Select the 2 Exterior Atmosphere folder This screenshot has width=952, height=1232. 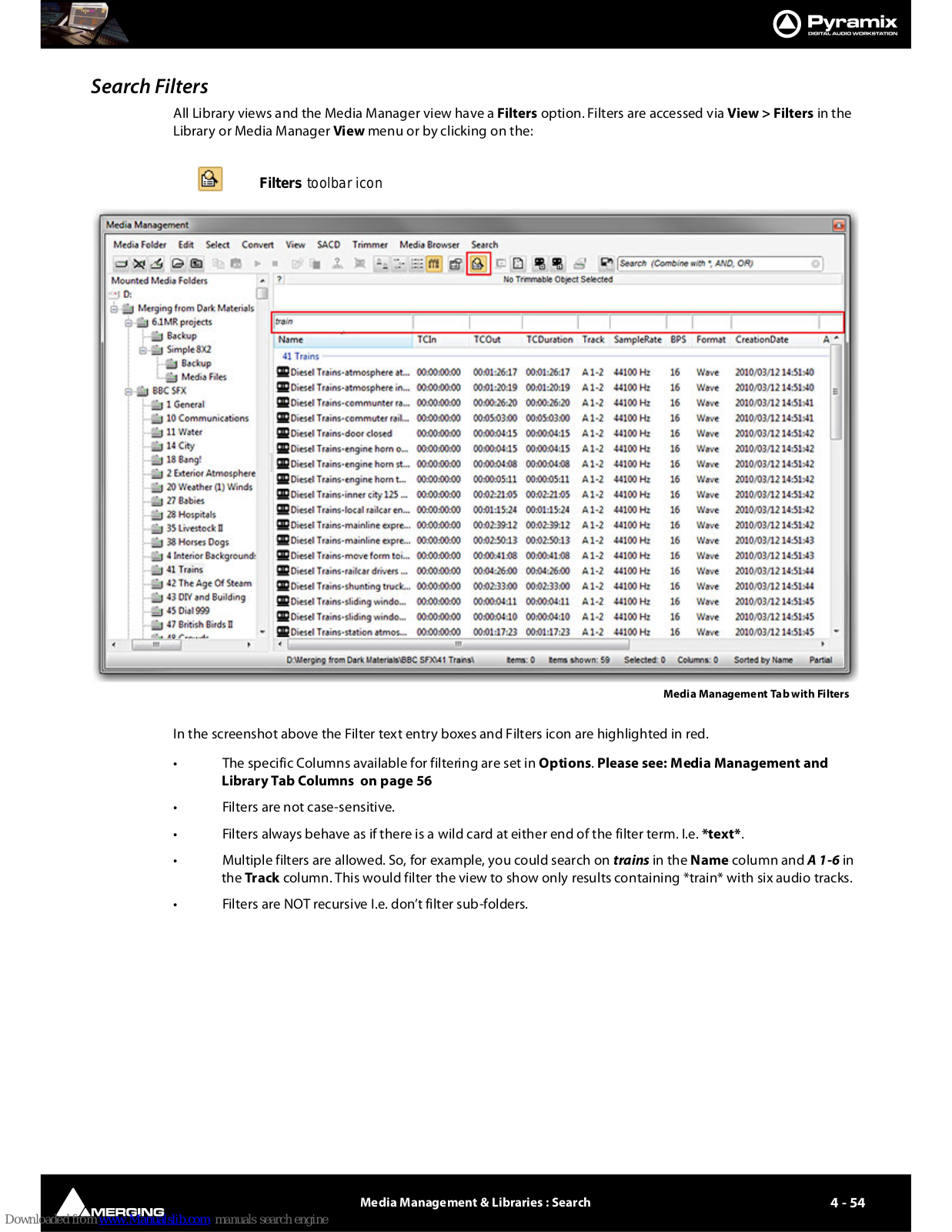(211, 474)
